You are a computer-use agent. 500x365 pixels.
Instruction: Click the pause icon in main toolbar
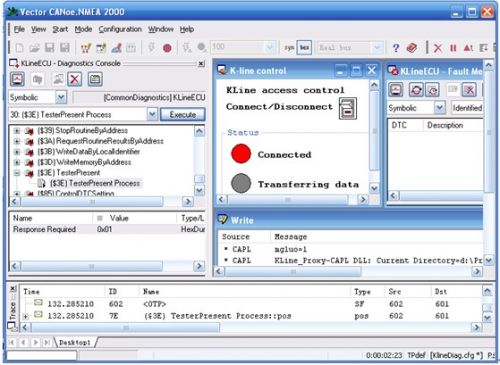tap(453, 48)
